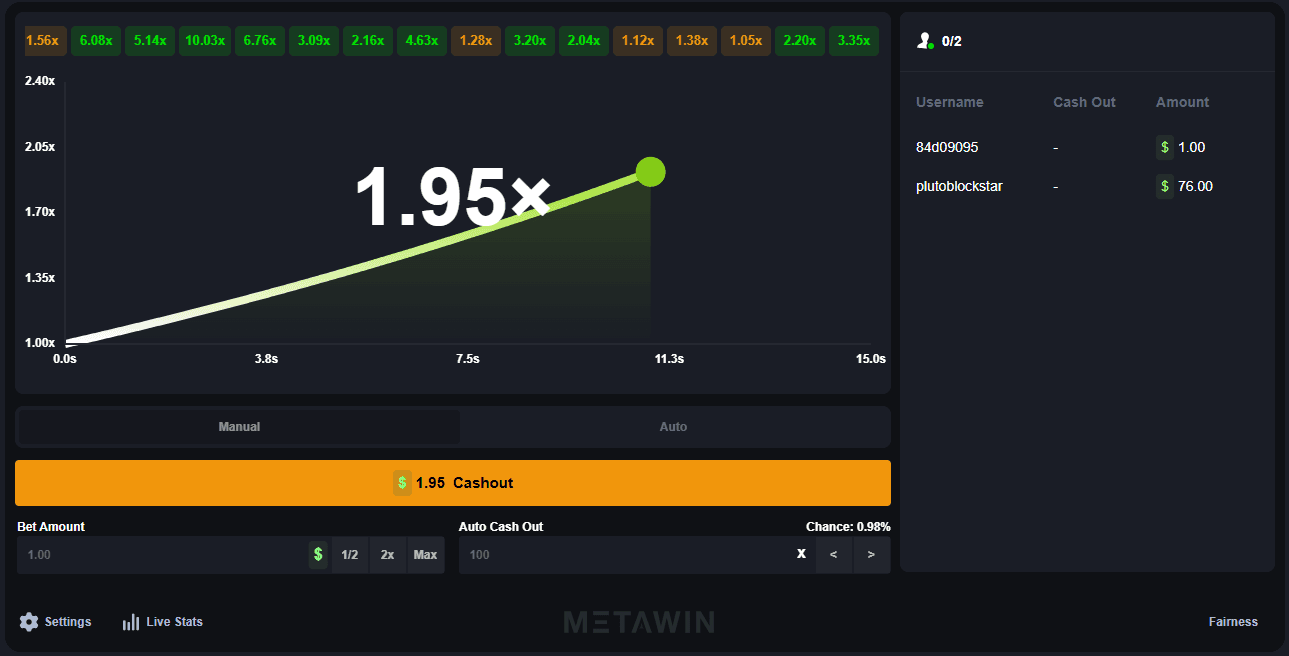Switch to the Manual tab
The width and height of the screenshot is (1289, 656).
(x=237, y=426)
